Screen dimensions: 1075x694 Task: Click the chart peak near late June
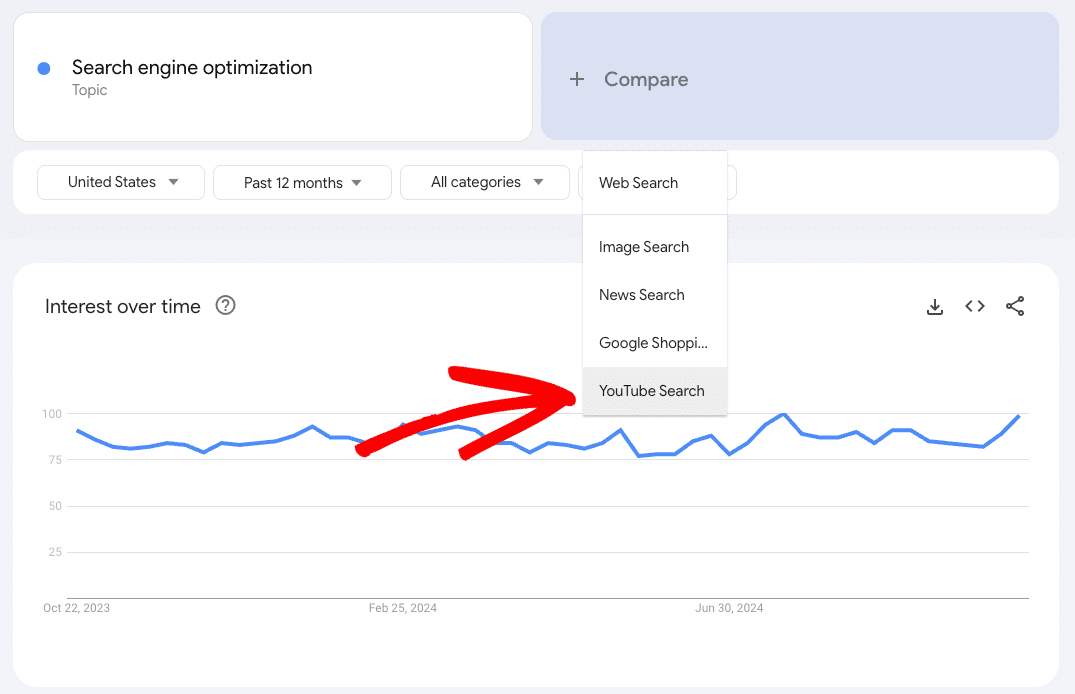coord(785,414)
